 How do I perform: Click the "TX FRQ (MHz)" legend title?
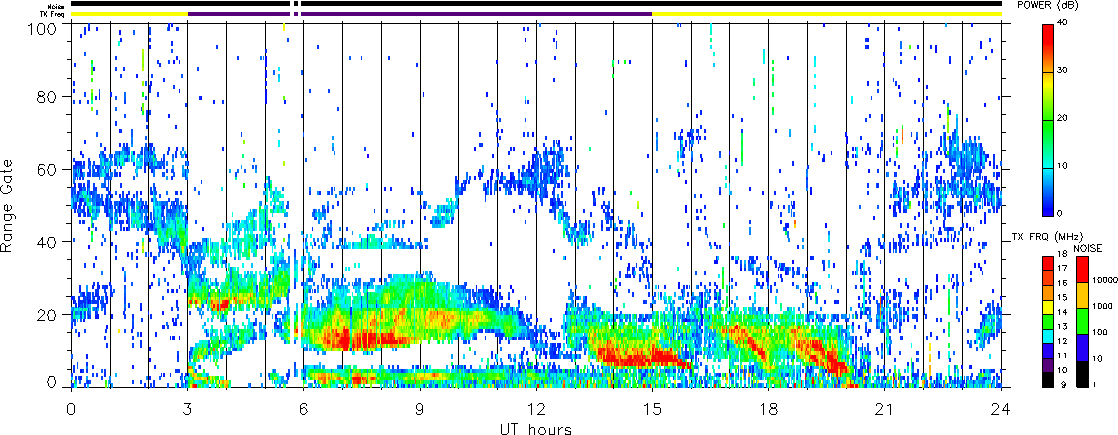tap(1047, 237)
